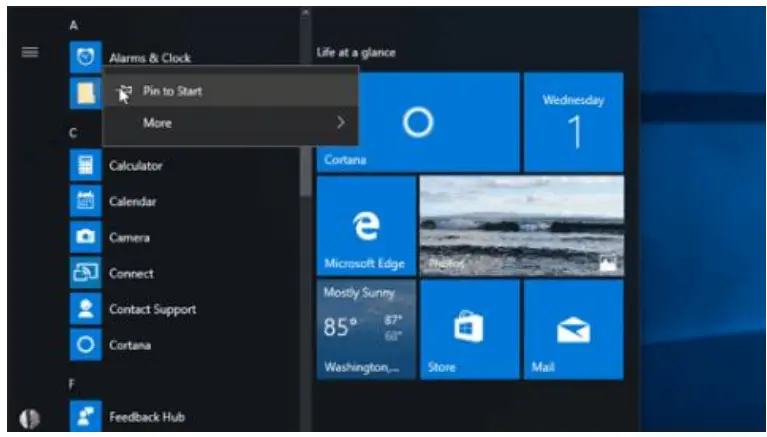This screenshot has width=767, height=437.
Task: Open the Store tile
Action: pos(470,329)
